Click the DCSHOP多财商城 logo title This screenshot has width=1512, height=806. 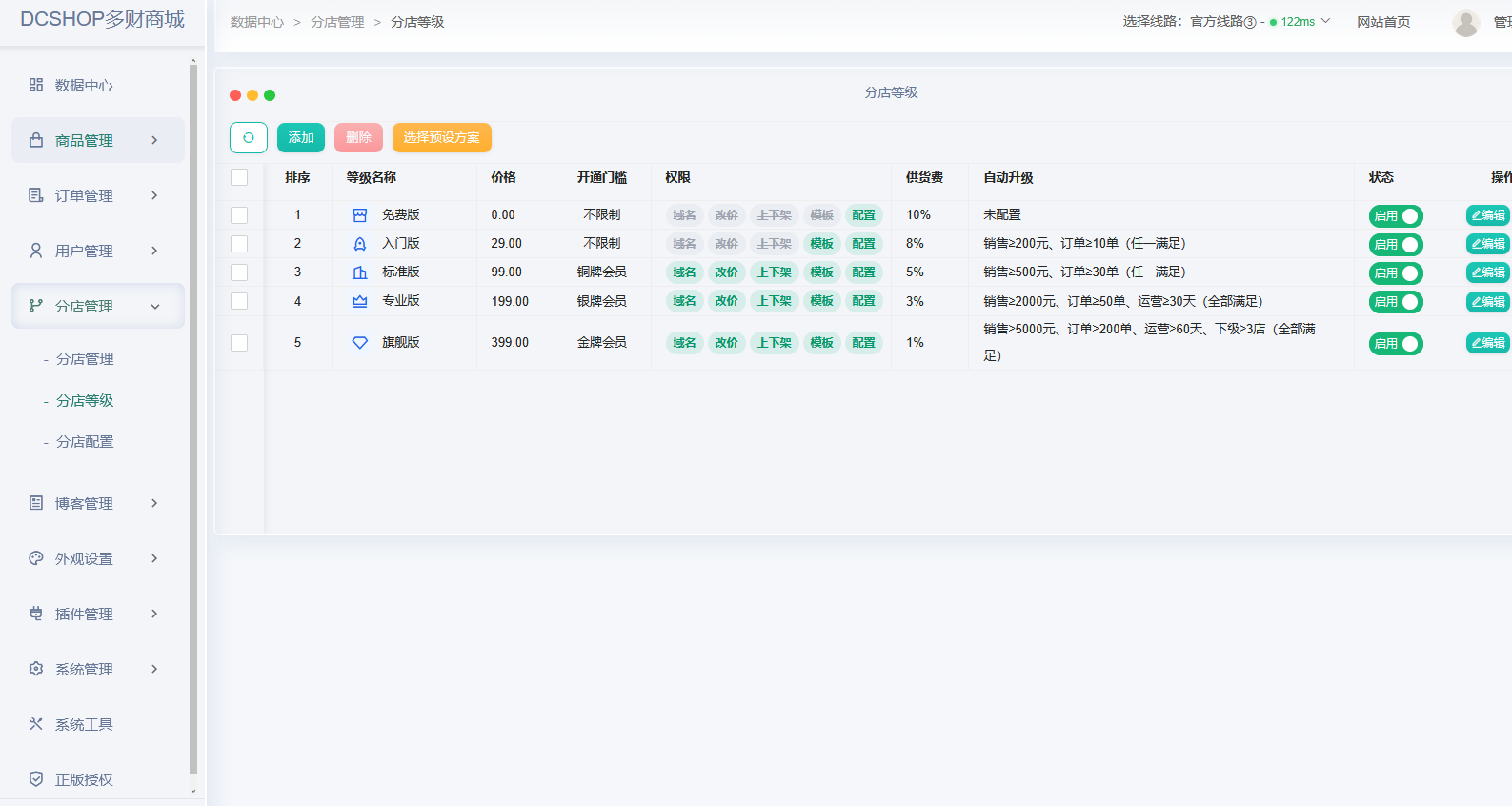(x=102, y=19)
